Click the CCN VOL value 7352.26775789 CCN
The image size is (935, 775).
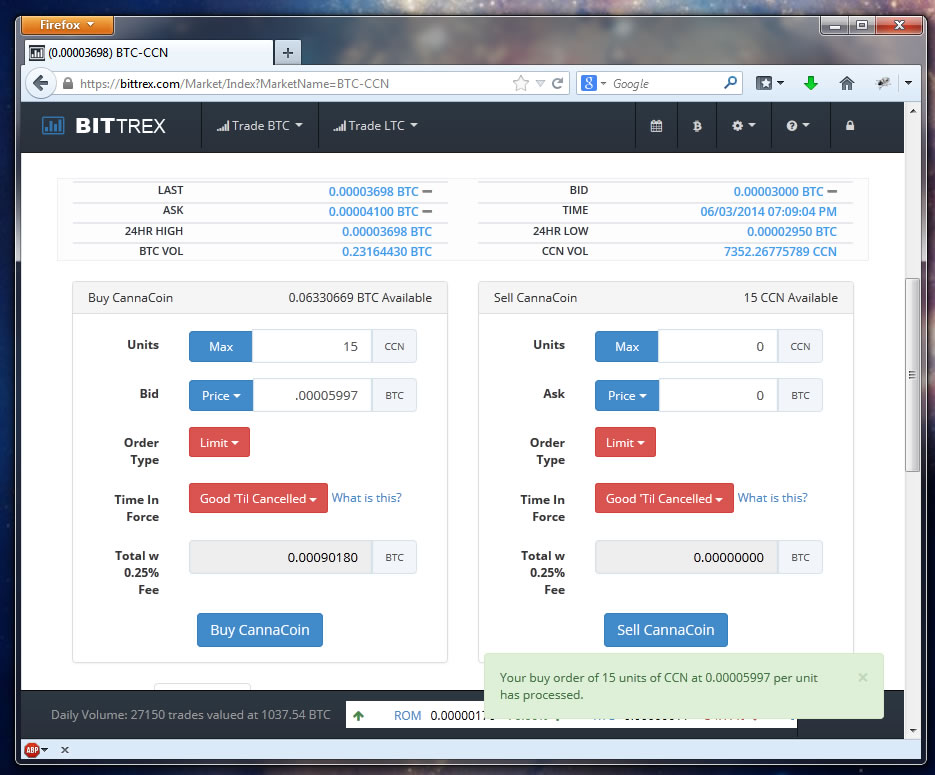(x=781, y=252)
